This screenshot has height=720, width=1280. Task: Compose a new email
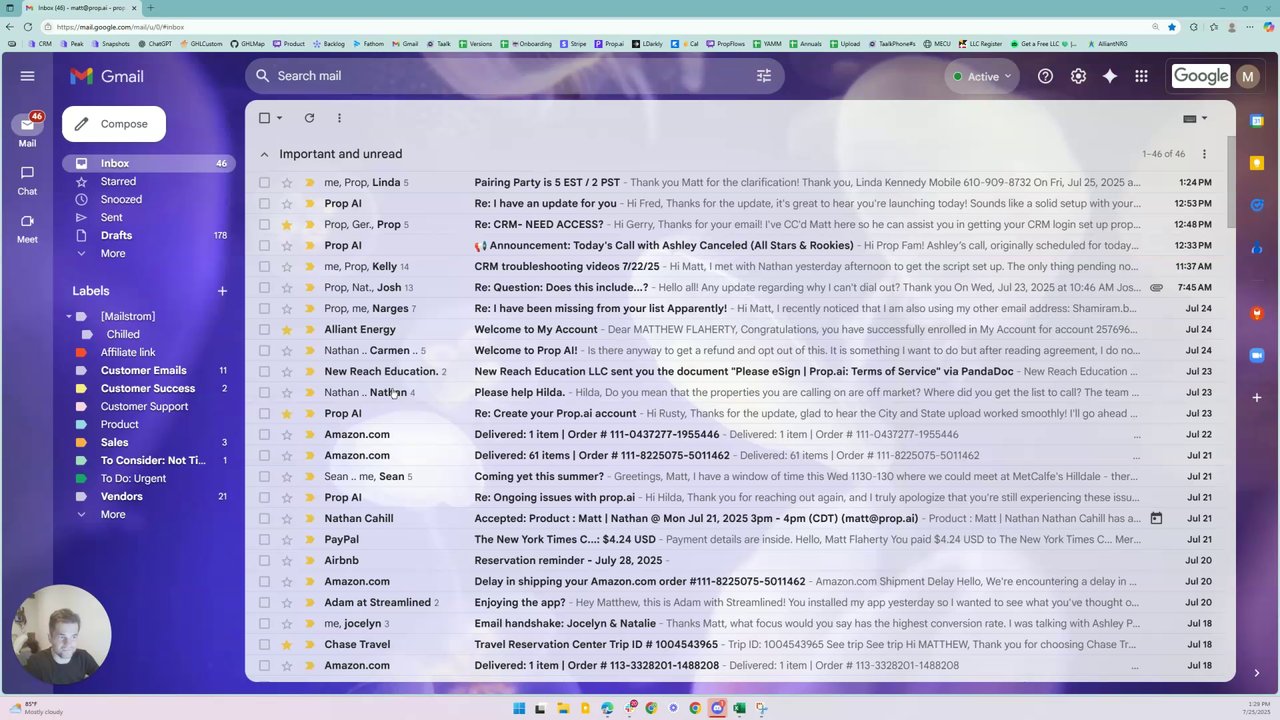pyautogui.click(x=113, y=124)
